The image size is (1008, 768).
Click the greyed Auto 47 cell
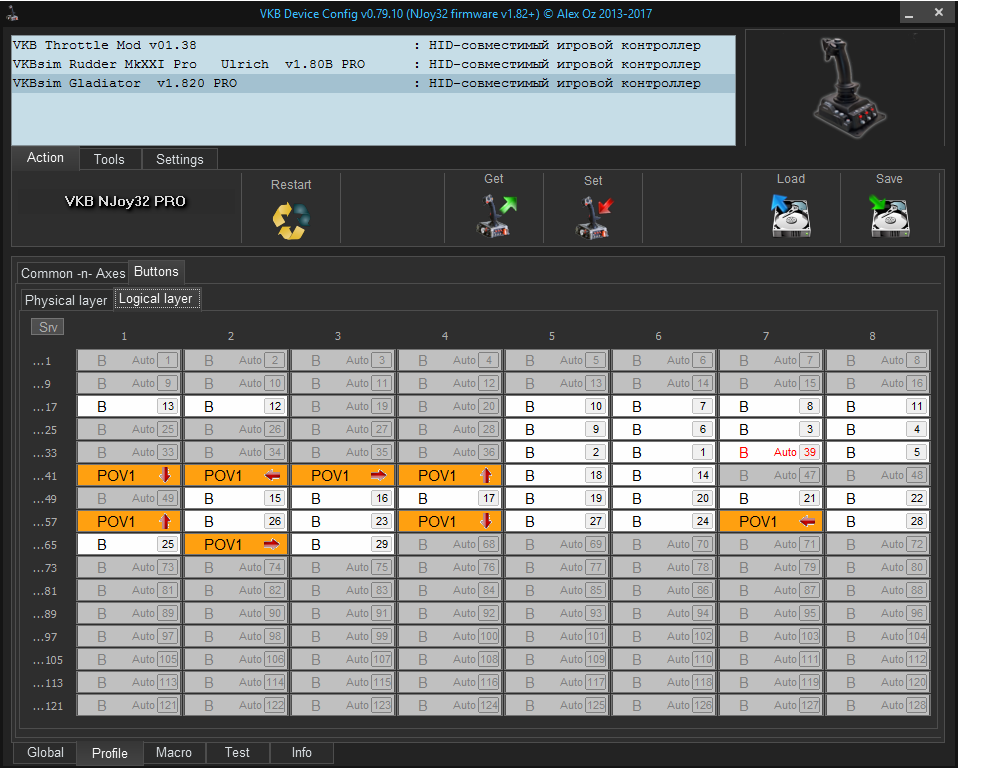click(x=771, y=476)
